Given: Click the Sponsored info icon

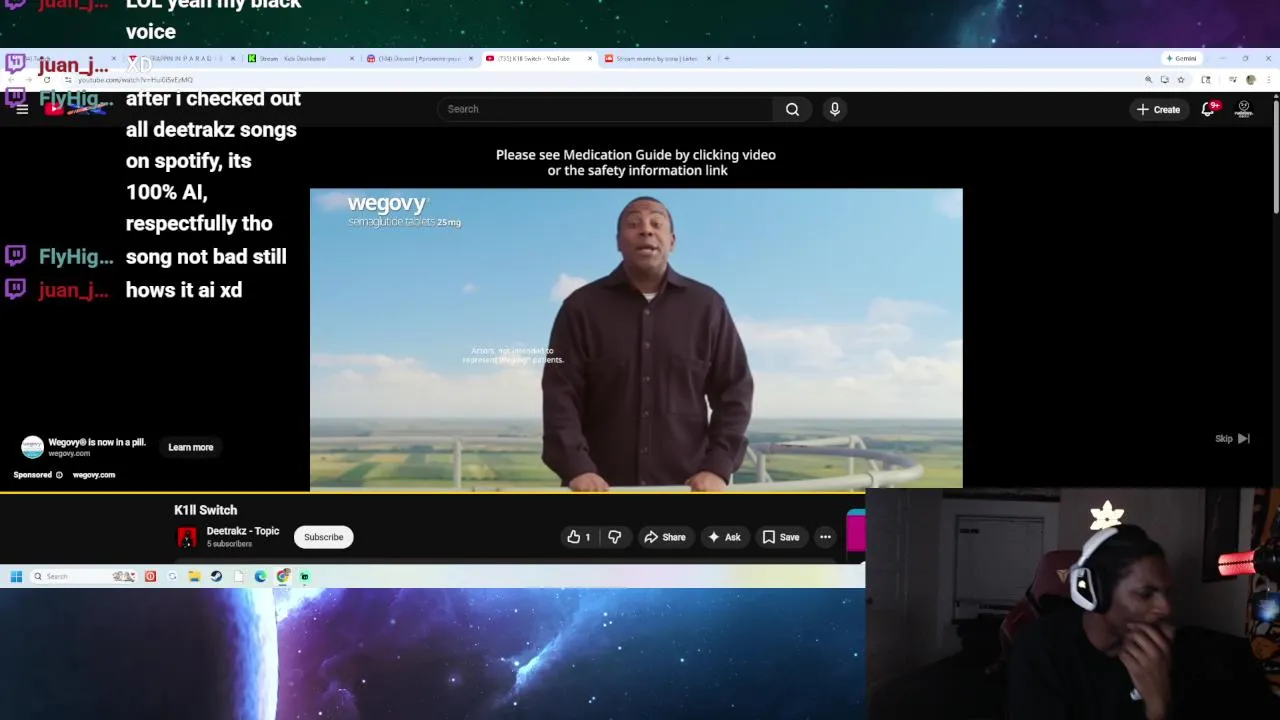Looking at the screenshot, I should (59, 475).
